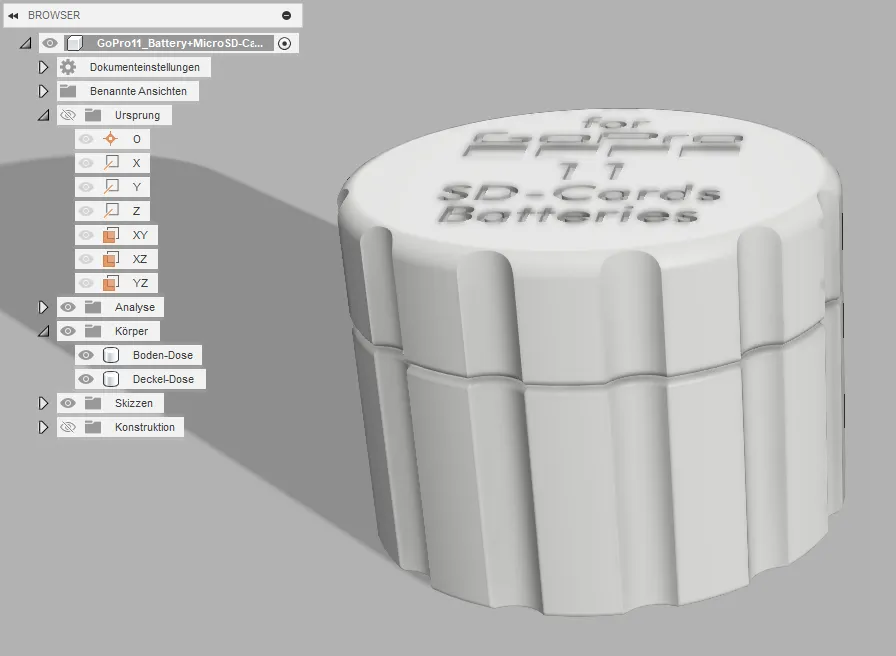Select the Analyse label
896x656 pixels.
[135, 307]
